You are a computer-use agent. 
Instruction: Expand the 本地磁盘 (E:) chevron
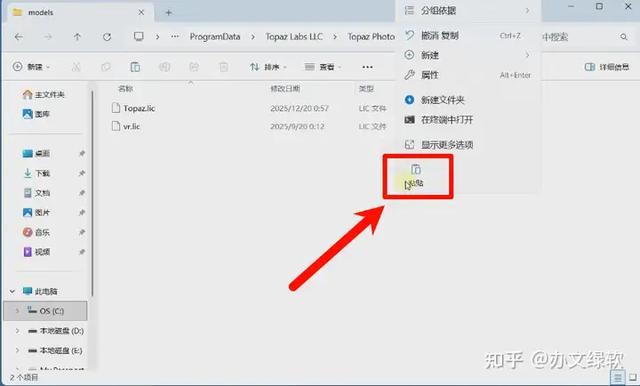pyautogui.click(x=17, y=351)
